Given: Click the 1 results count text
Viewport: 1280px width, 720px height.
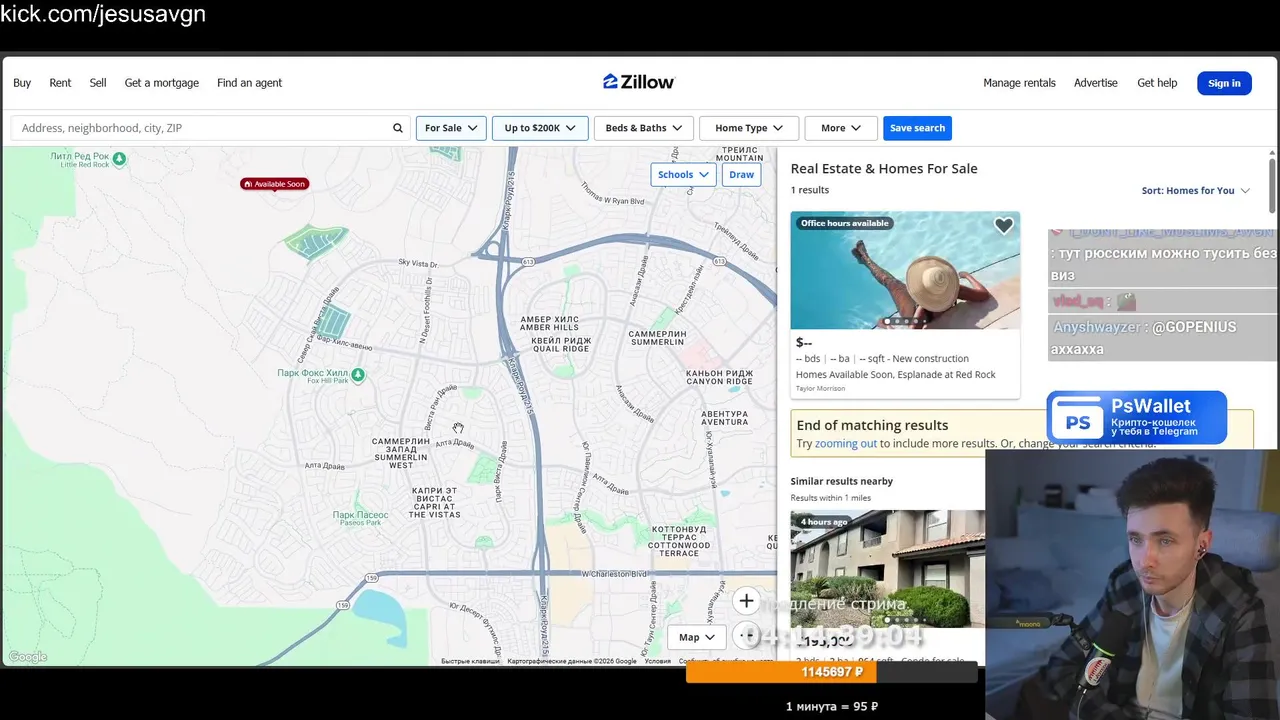Looking at the screenshot, I should coord(810,190).
